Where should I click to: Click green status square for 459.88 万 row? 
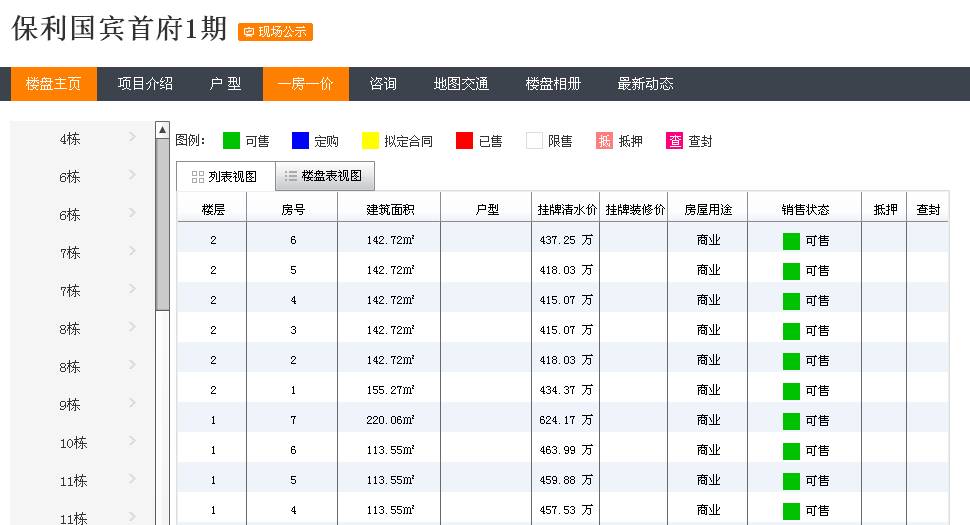click(791, 481)
